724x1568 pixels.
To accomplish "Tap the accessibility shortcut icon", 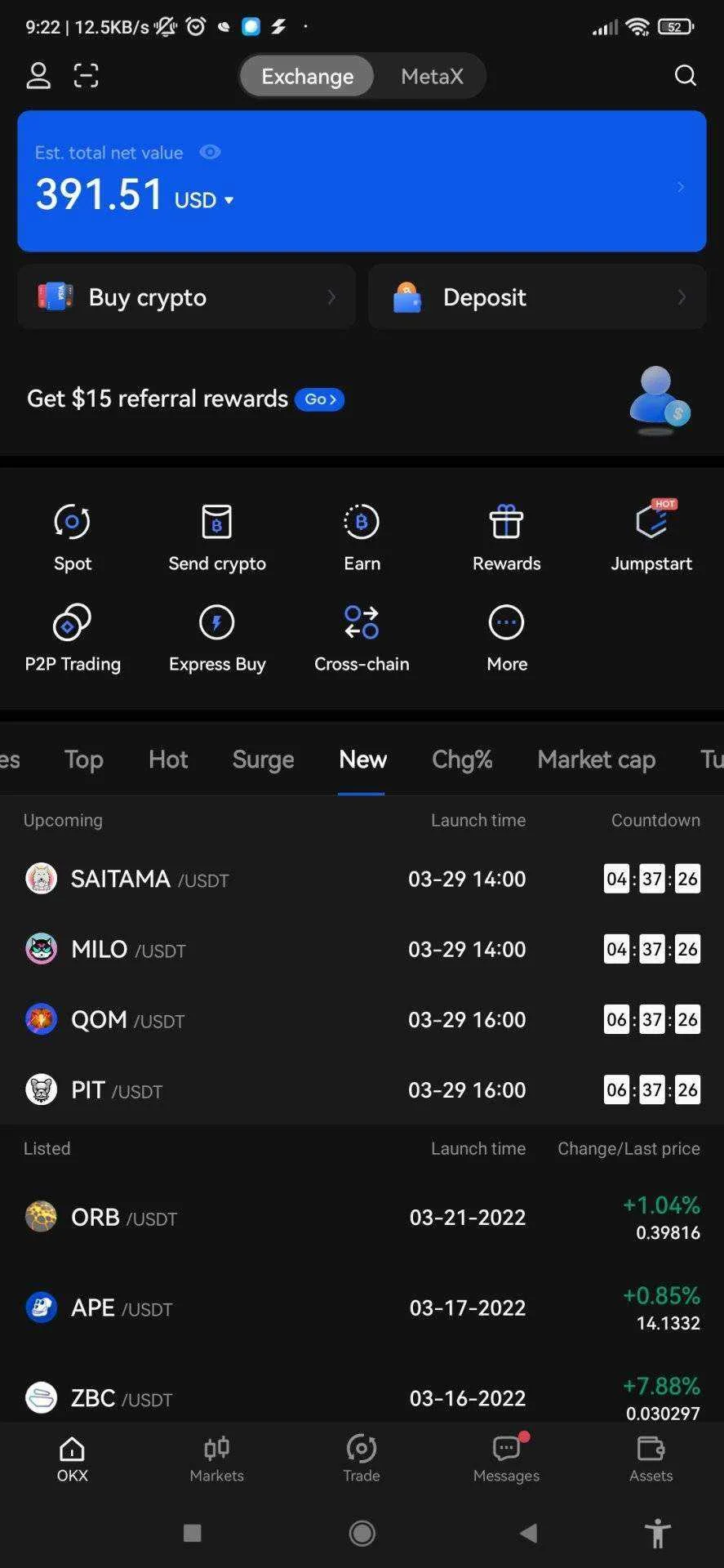I will click(x=658, y=1533).
